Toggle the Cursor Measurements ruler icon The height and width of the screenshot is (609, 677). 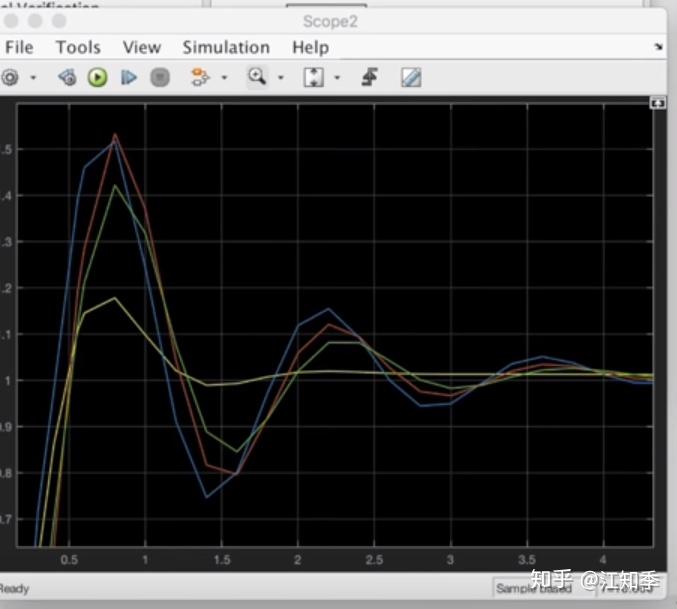click(x=411, y=78)
